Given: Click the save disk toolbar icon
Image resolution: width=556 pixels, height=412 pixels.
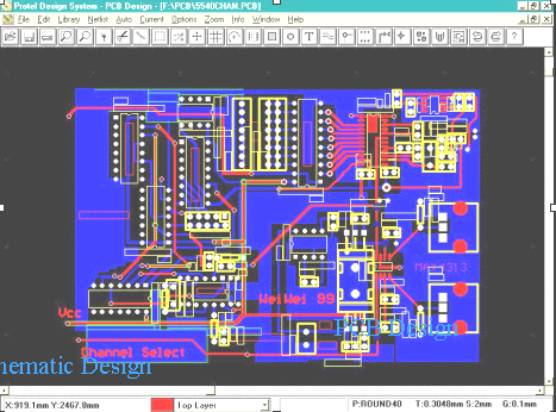Looking at the screenshot, I should 29,37.
